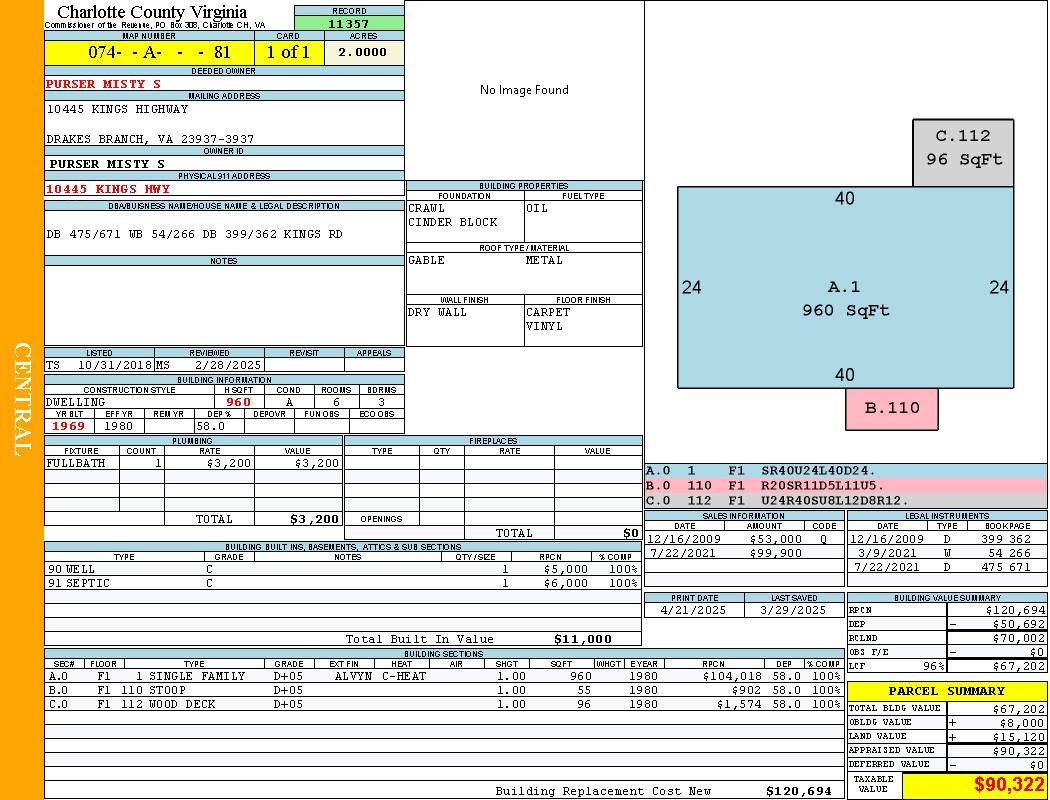Click the orange CENTRAL sidebar

pyautogui.click(x=22, y=400)
